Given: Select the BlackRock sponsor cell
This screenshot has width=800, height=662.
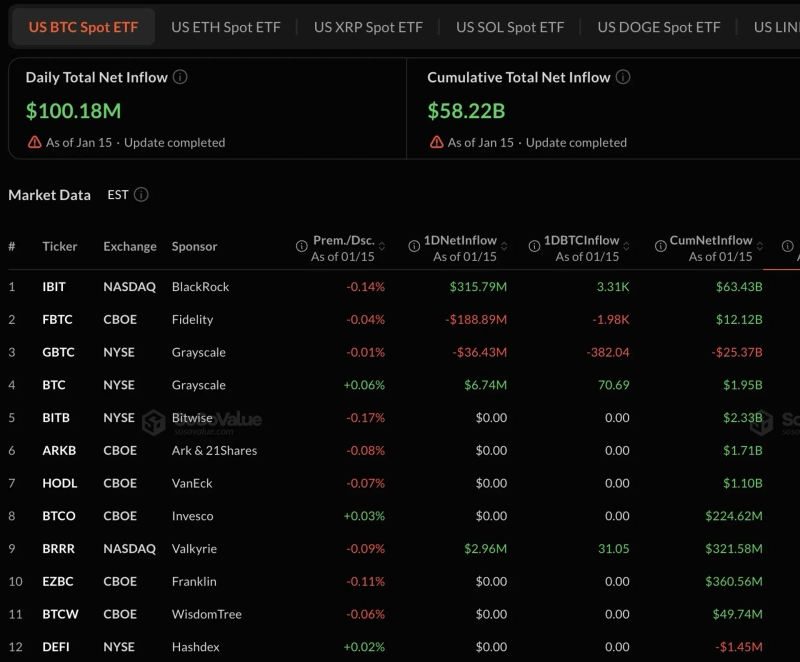Looking at the screenshot, I should point(200,287).
